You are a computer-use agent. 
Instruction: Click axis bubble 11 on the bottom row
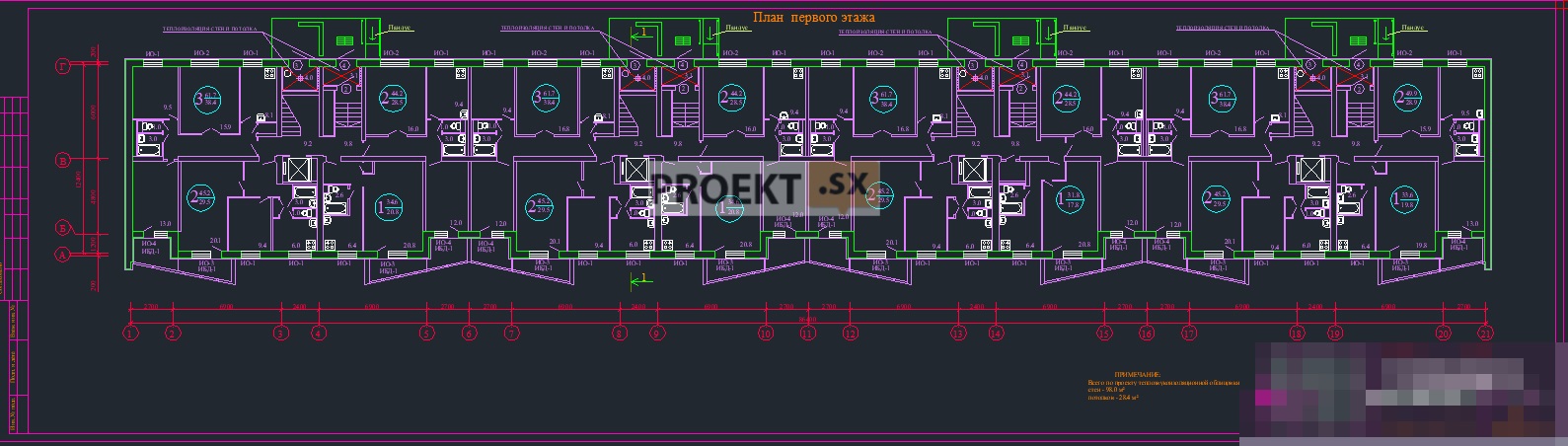808,334
